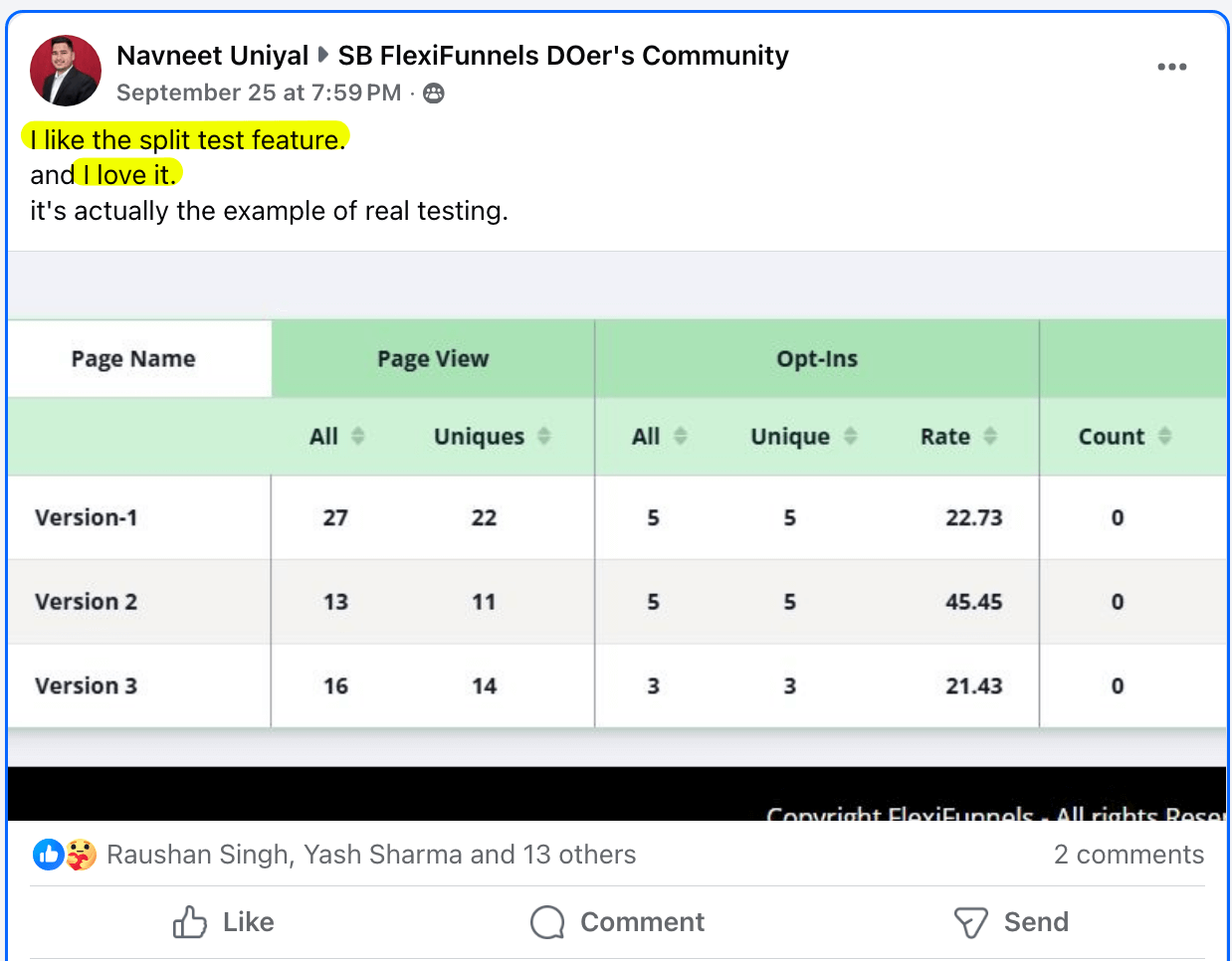Open the 2 comments link

point(1129,854)
